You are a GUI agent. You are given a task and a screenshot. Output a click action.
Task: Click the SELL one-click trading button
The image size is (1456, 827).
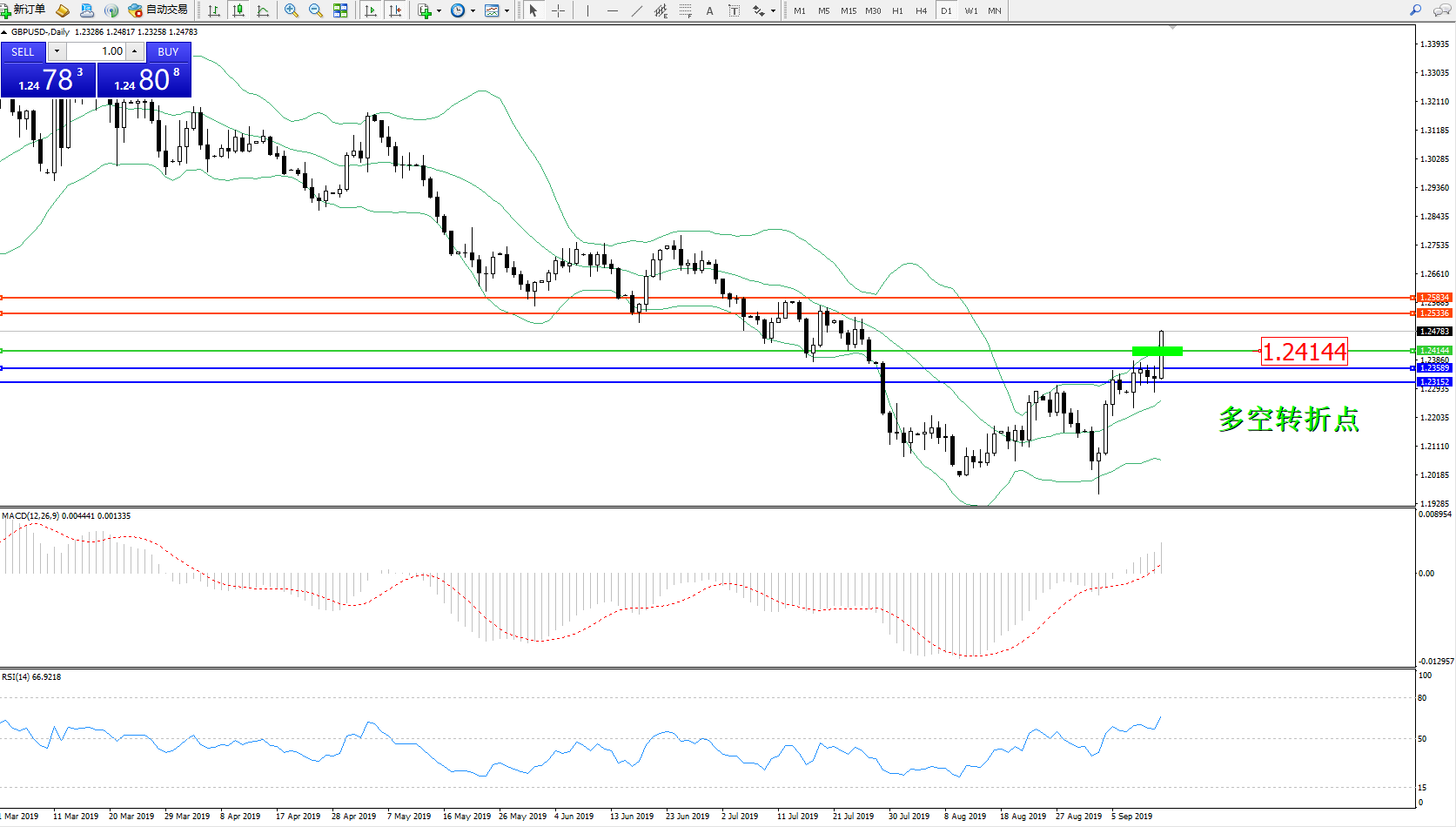[23, 51]
